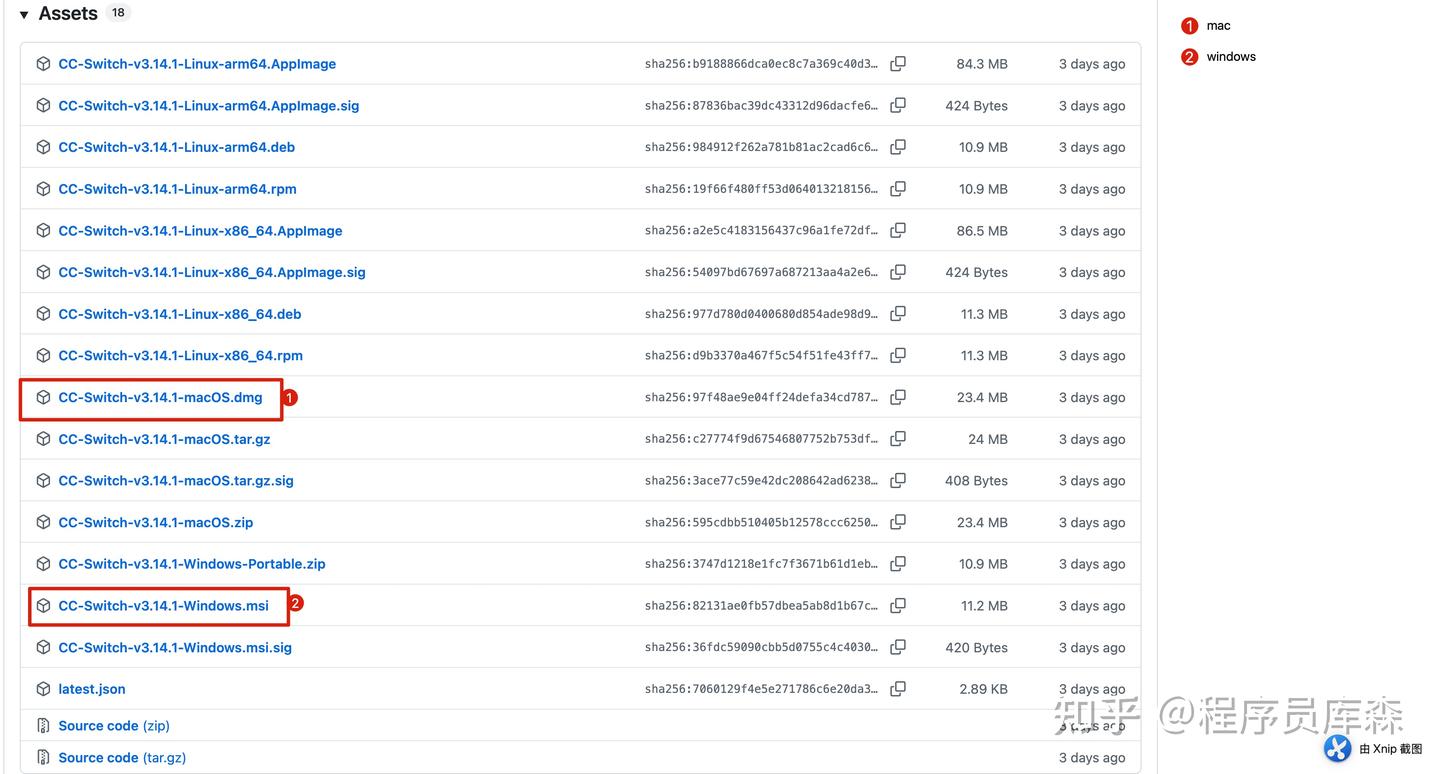Open the latest.json file link
The height and width of the screenshot is (774, 1440).
point(92,689)
